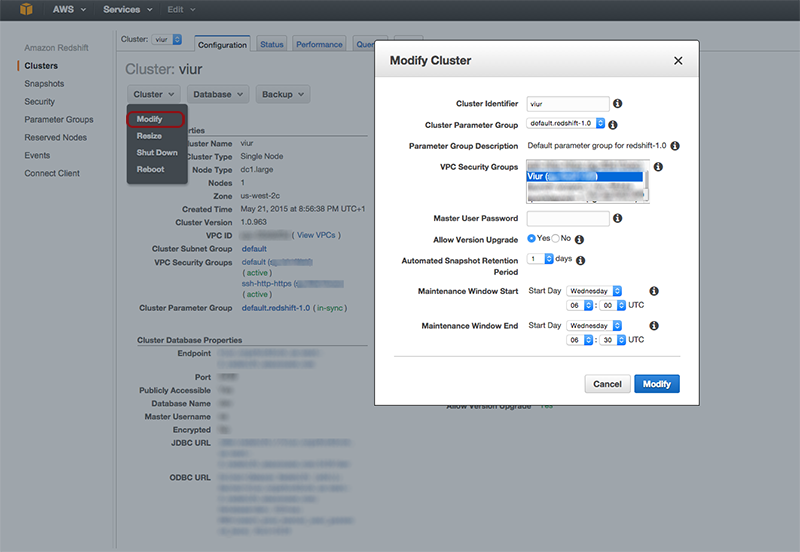The image size is (800, 552).
Task: Close the Modify Cluster dialog
Action: (x=678, y=61)
